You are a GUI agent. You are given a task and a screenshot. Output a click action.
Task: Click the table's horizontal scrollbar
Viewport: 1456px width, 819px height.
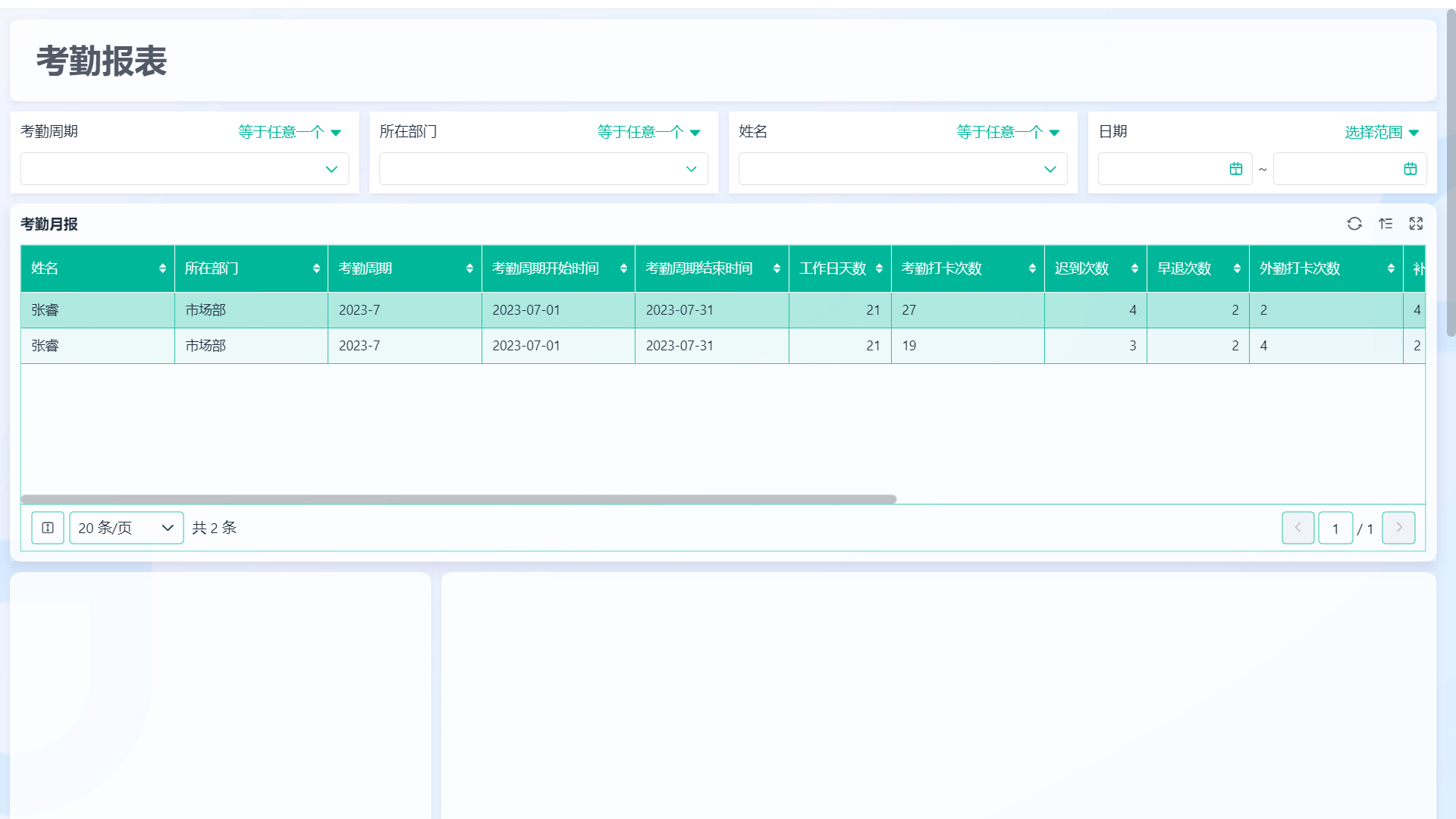[459, 499]
